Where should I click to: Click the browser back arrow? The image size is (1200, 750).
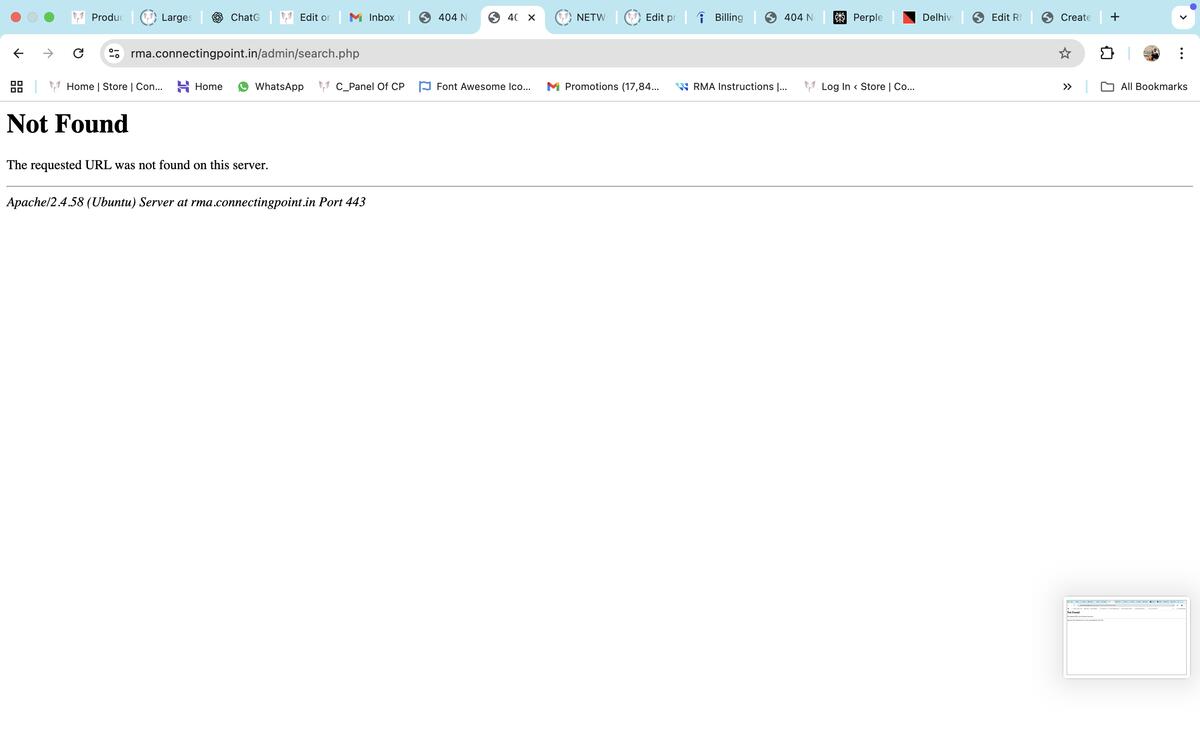coord(18,53)
